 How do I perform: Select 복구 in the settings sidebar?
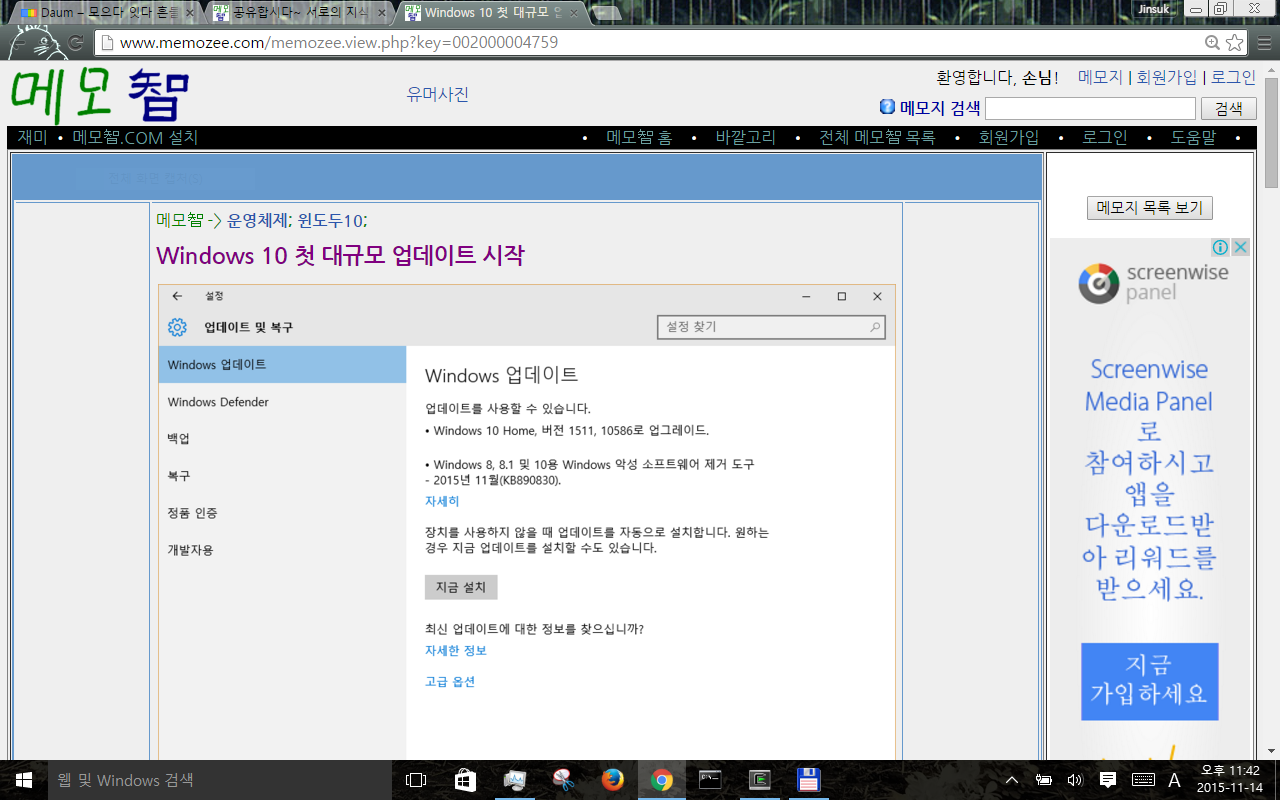[282, 476]
